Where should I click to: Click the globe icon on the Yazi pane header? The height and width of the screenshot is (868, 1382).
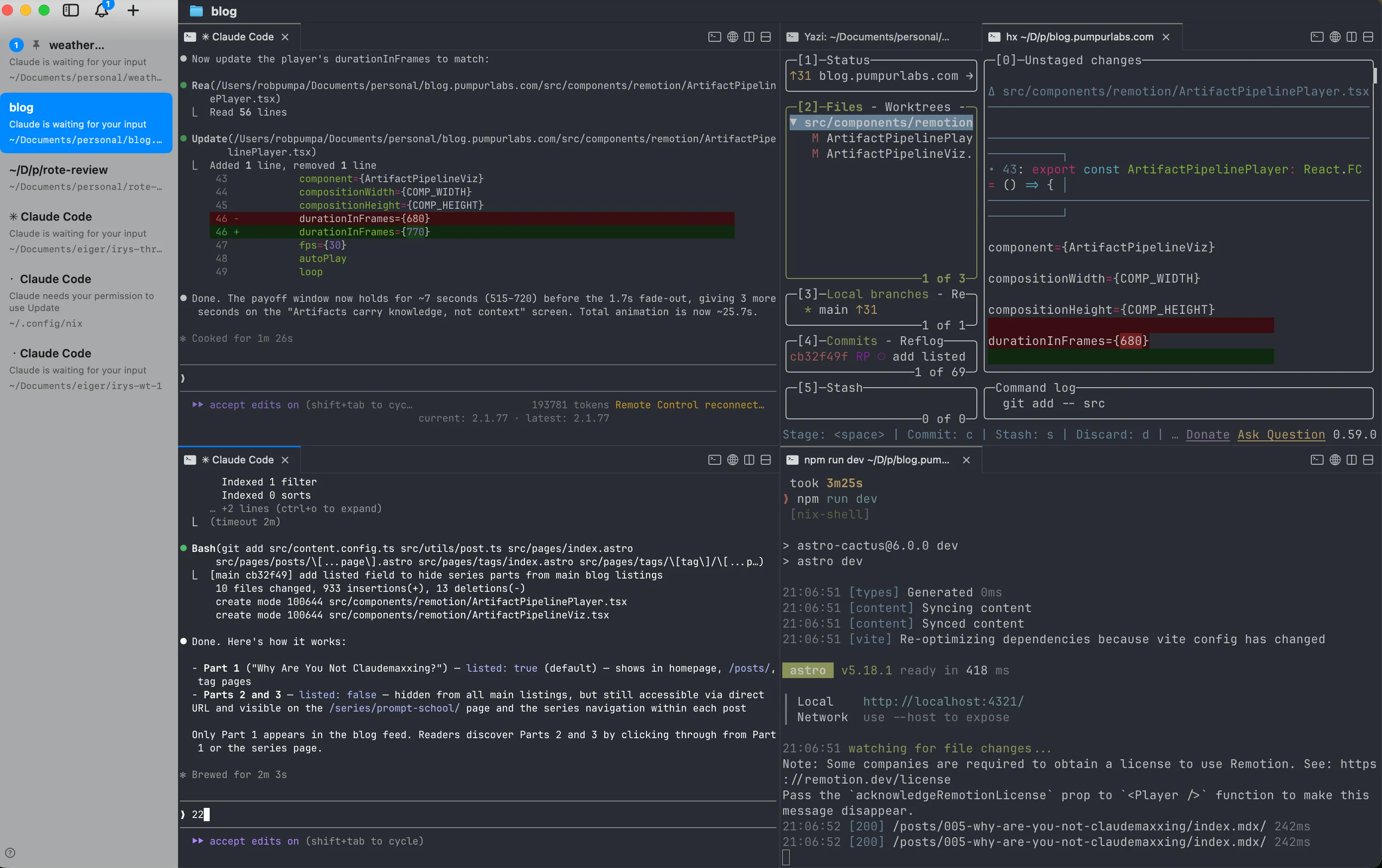pos(1334,36)
